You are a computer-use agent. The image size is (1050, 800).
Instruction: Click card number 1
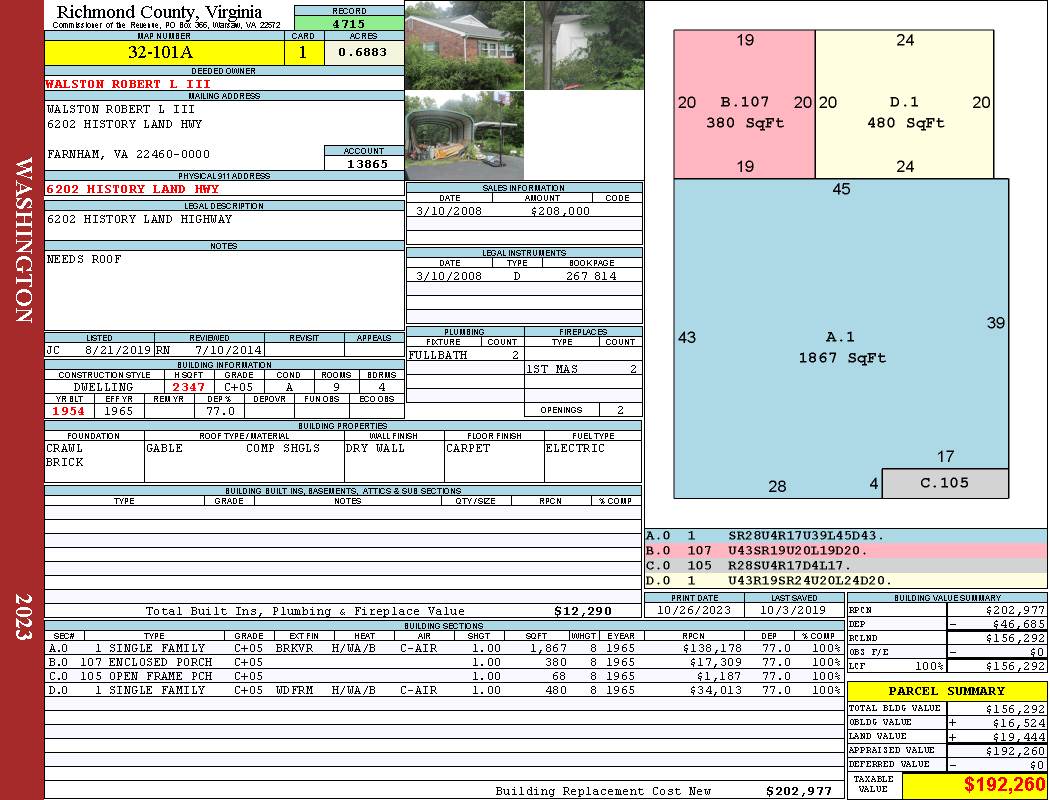tap(303, 52)
